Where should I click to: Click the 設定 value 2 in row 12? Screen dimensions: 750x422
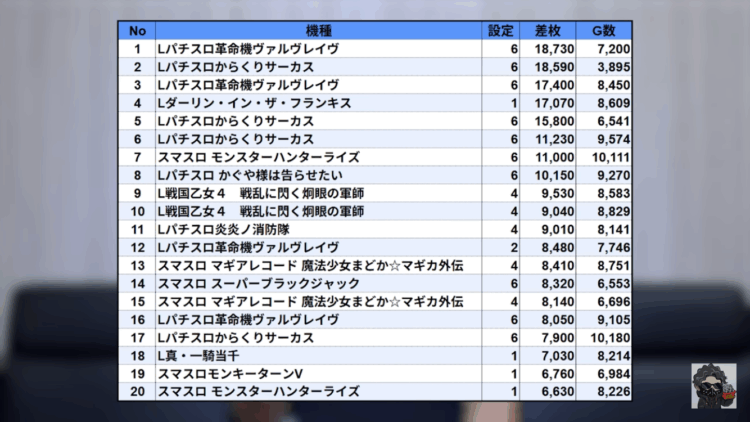pos(513,247)
